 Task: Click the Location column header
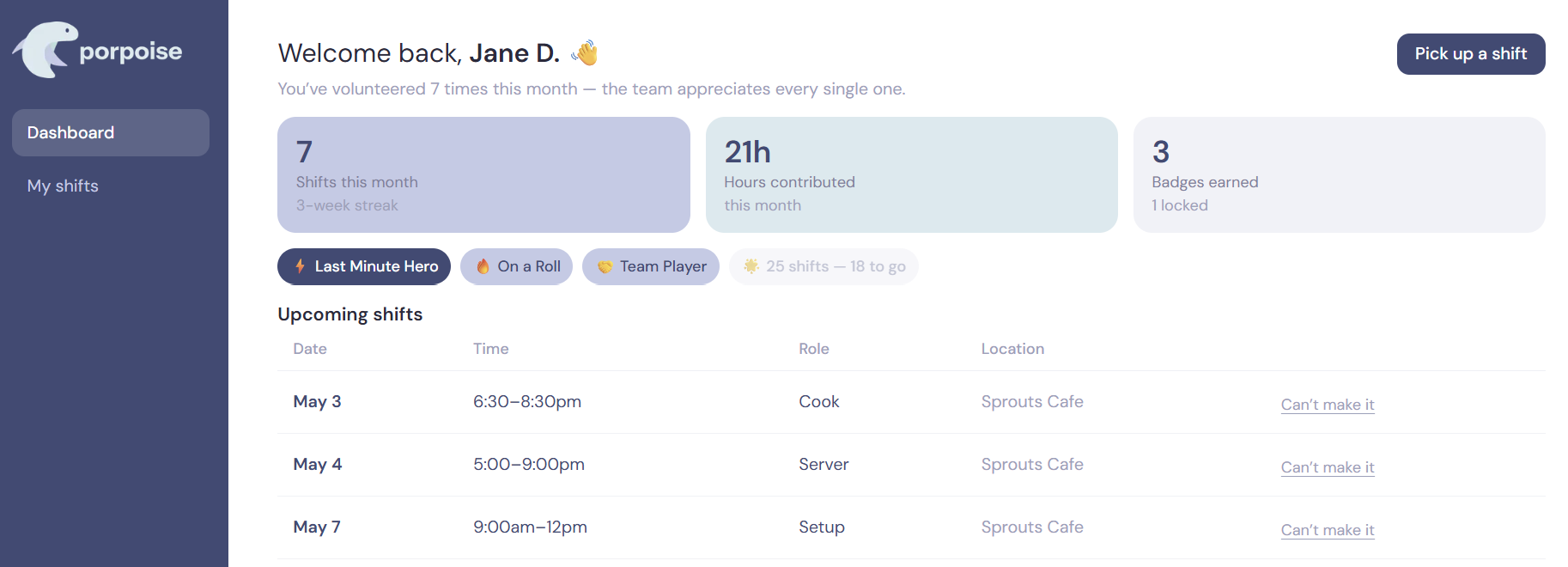tap(1013, 349)
